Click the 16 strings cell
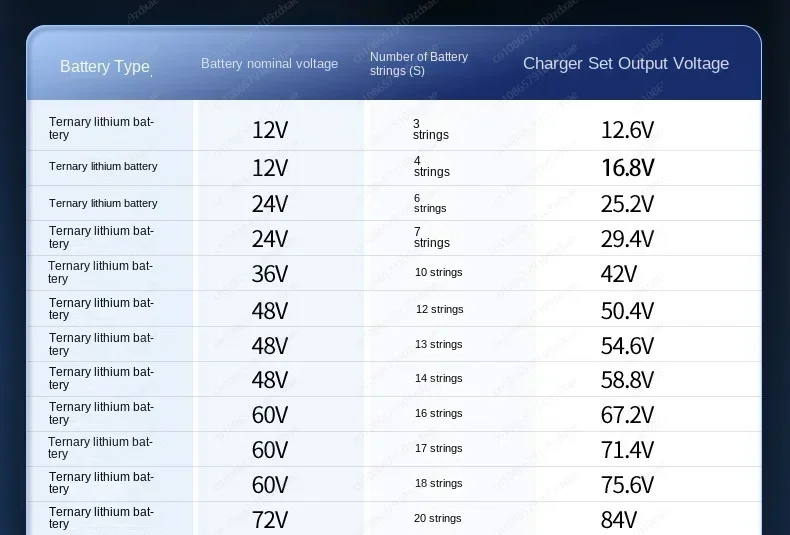Image resolution: width=790 pixels, height=535 pixels. click(438, 414)
